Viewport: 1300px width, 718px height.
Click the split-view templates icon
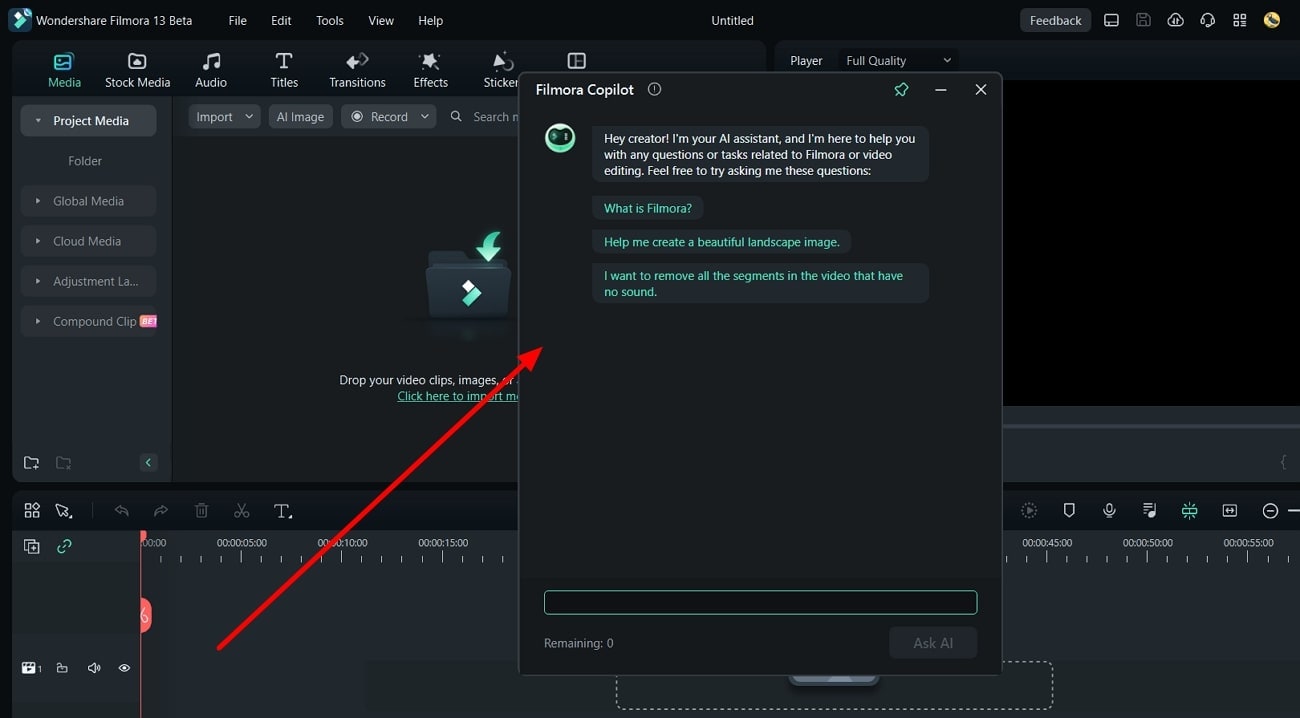click(x=576, y=61)
